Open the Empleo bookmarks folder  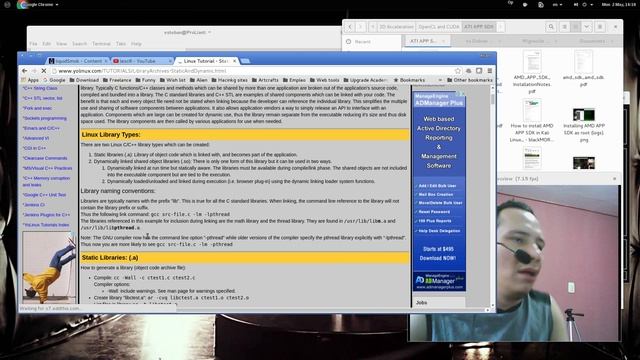tap(294, 80)
